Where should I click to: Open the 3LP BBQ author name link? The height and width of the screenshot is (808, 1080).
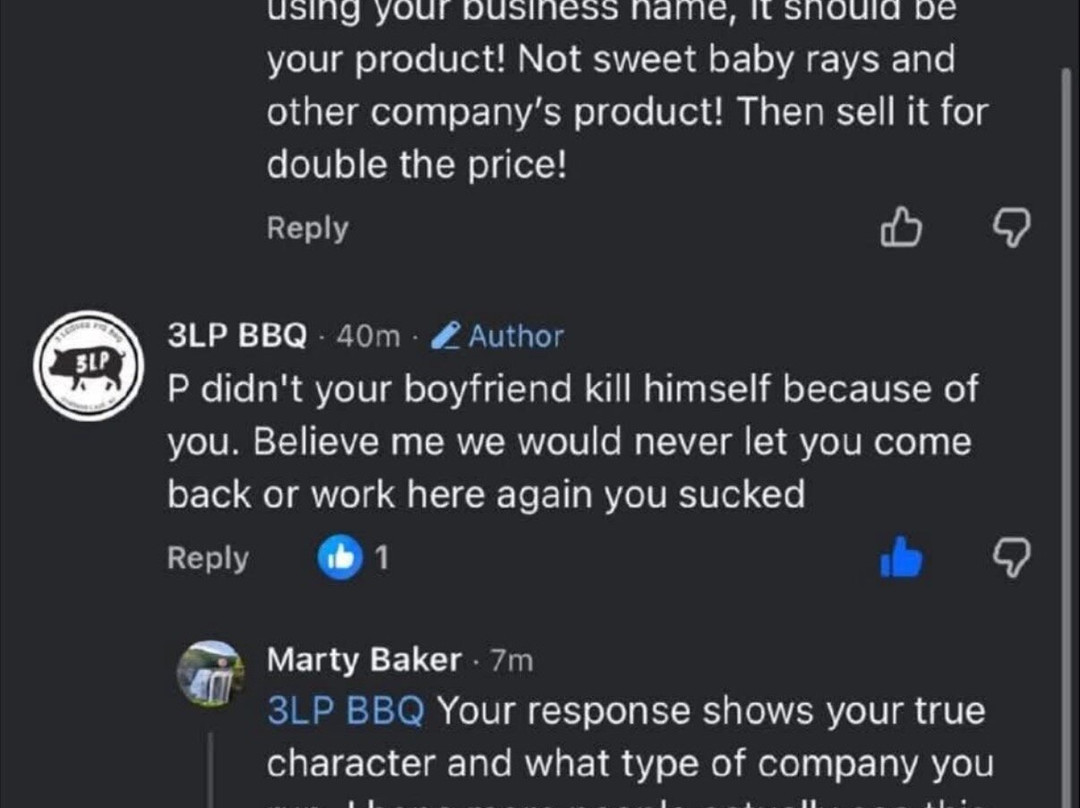click(237, 337)
